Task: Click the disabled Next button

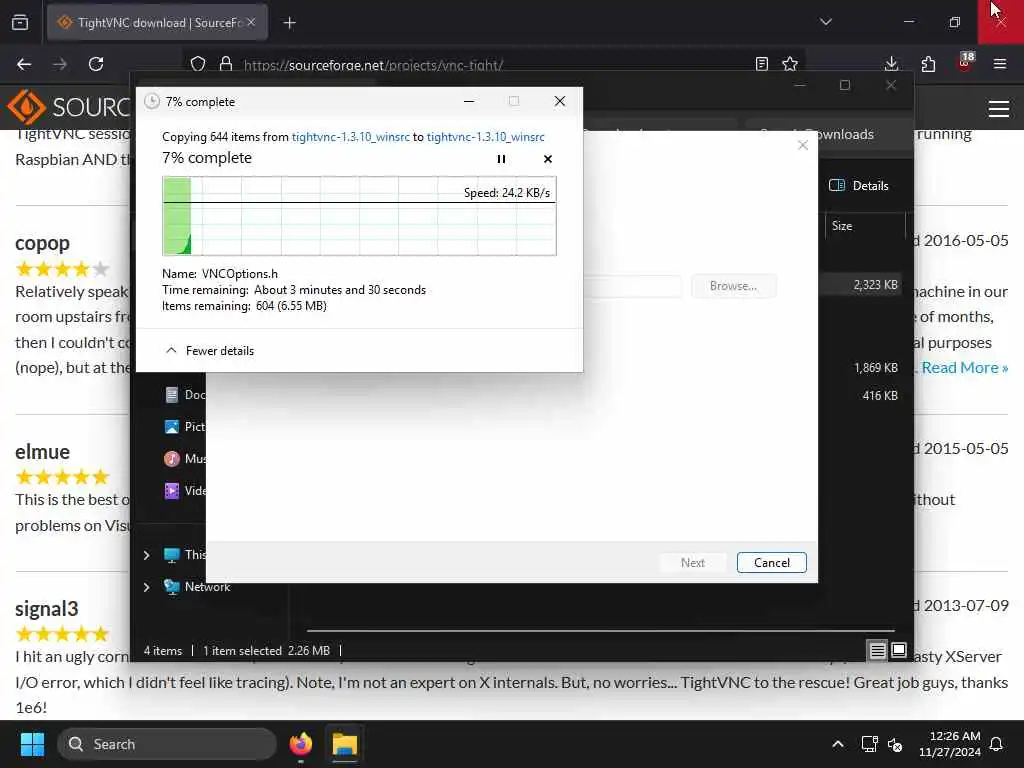Action: click(x=692, y=562)
